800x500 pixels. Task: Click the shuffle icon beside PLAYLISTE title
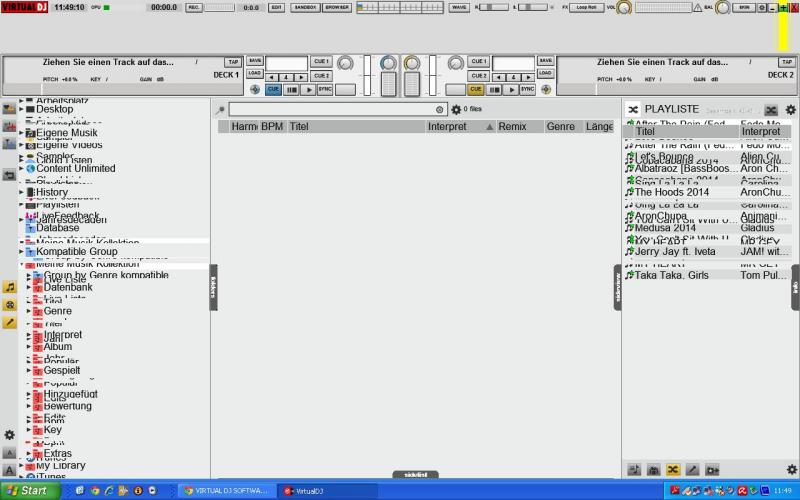click(x=633, y=109)
